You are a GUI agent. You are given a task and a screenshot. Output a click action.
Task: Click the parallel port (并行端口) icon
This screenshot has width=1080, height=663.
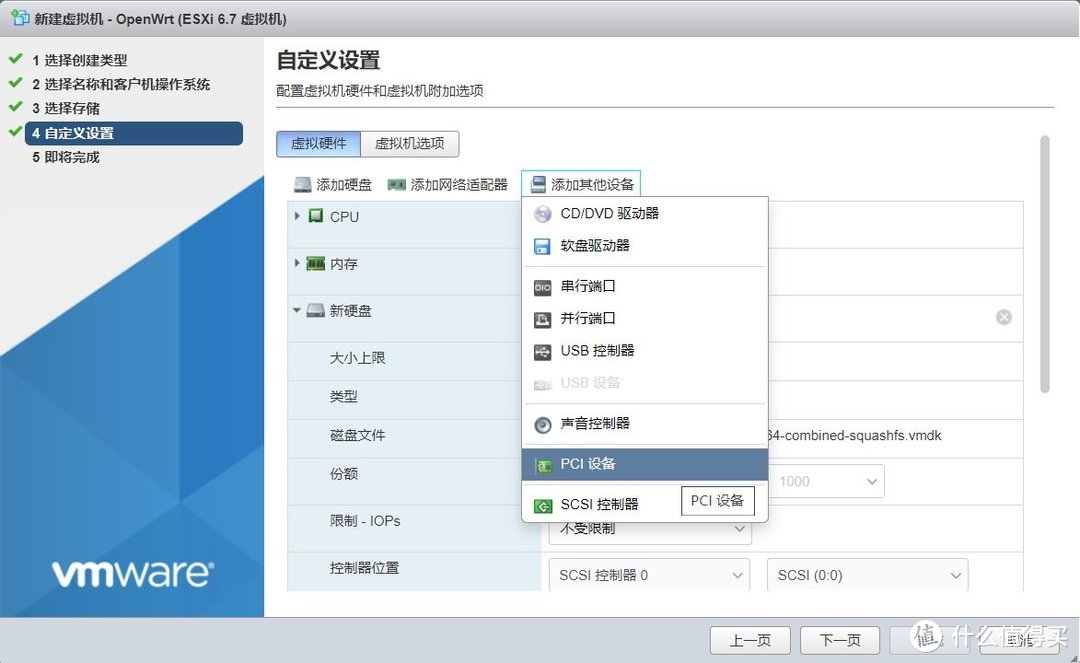point(543,319)
